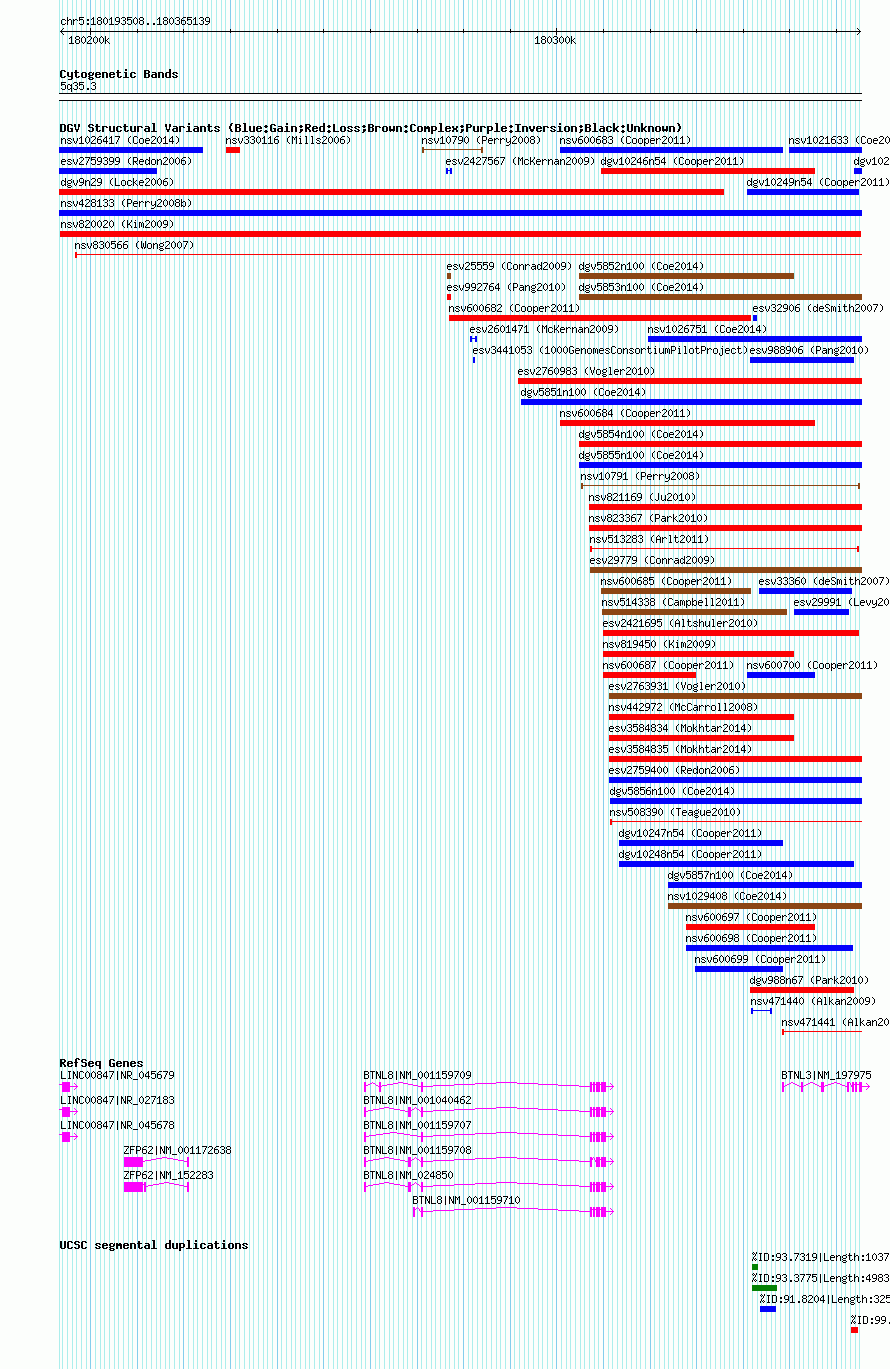Select the esv2759399 (Redon2006) label
The height and width of the screenshot is (1369, 890).
tap(125, 161)
